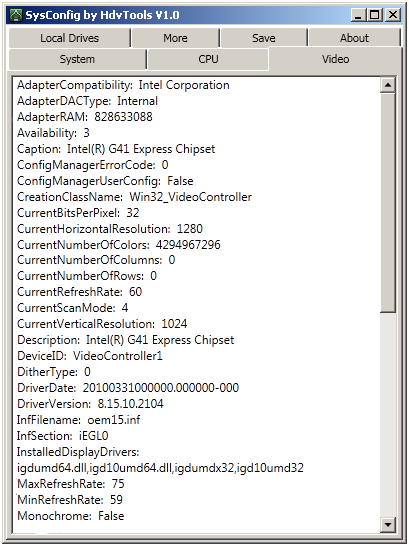Screen dimensions: 409x546
Task: Minimize the SysConfig window
Action: (x=359, y=15)
